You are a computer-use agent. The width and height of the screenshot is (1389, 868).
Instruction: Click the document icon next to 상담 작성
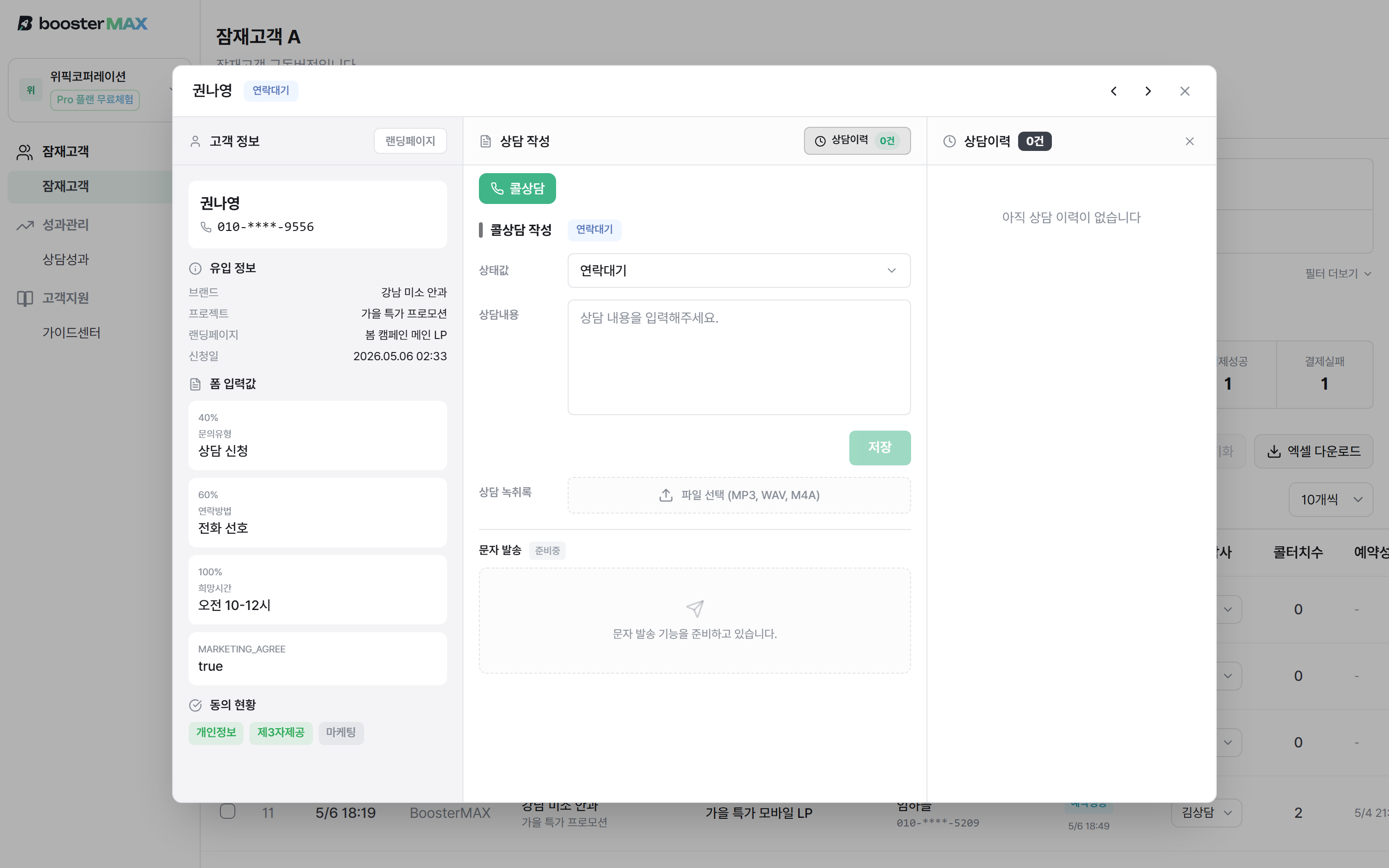[x=486, y=141]
